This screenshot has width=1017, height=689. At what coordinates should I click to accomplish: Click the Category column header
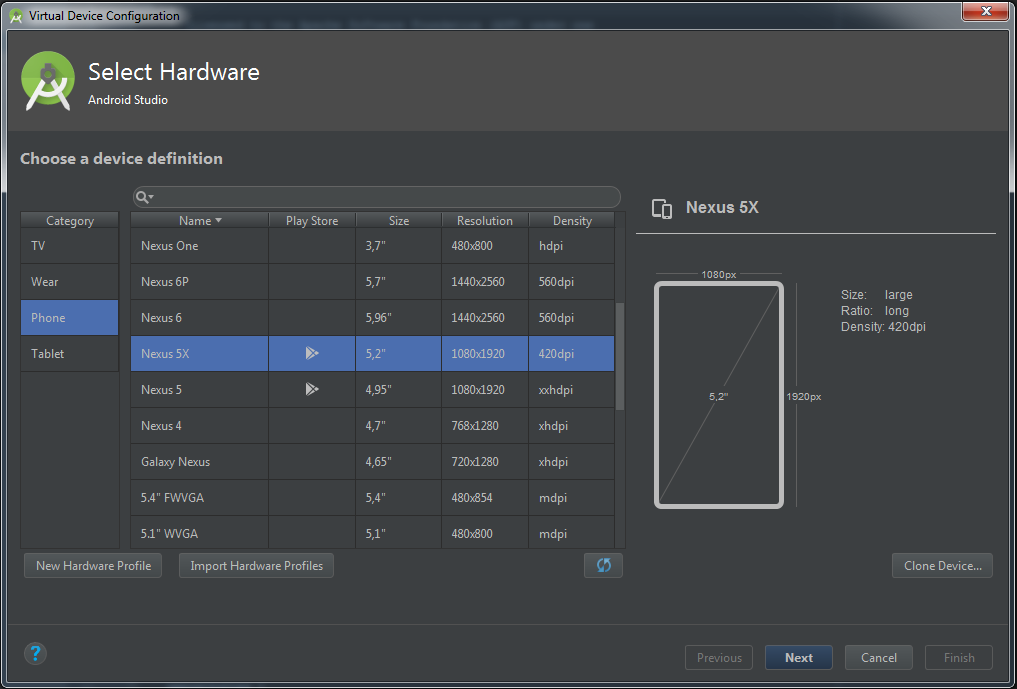[69, 221]
